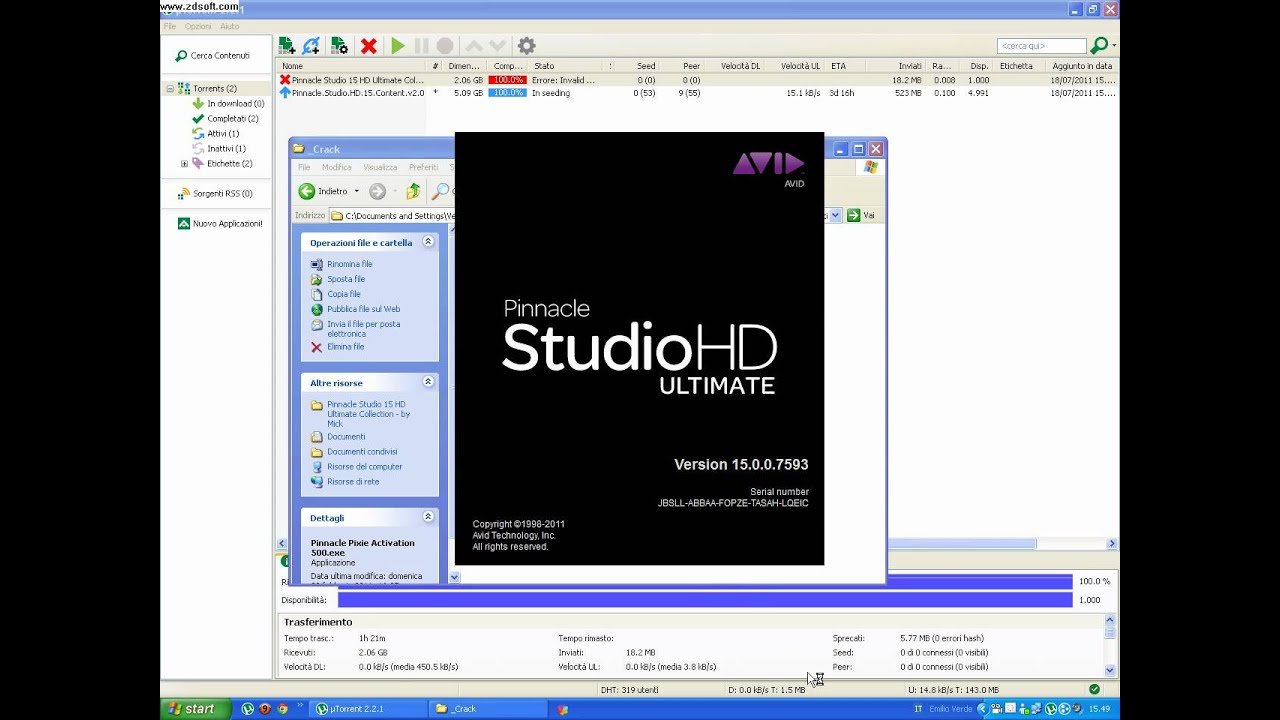Click the Vai button in address bar
Screen dimensions: 1280x720
[x=862, y=215]
